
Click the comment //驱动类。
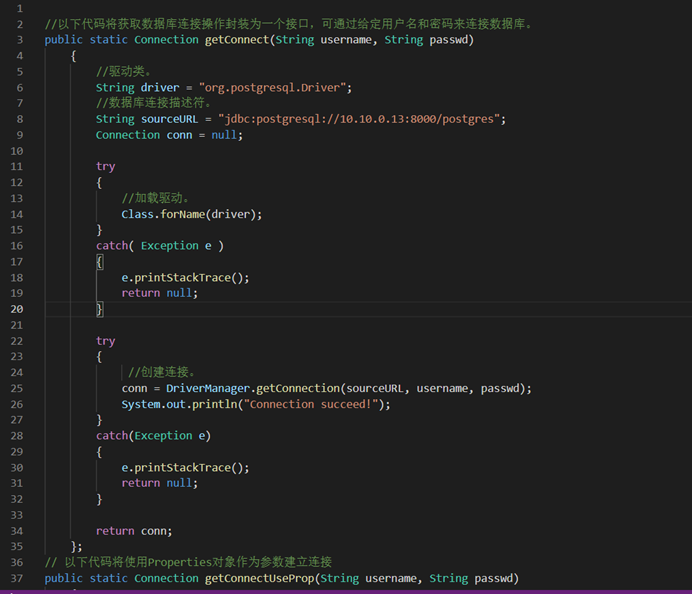tap(124, 71)
